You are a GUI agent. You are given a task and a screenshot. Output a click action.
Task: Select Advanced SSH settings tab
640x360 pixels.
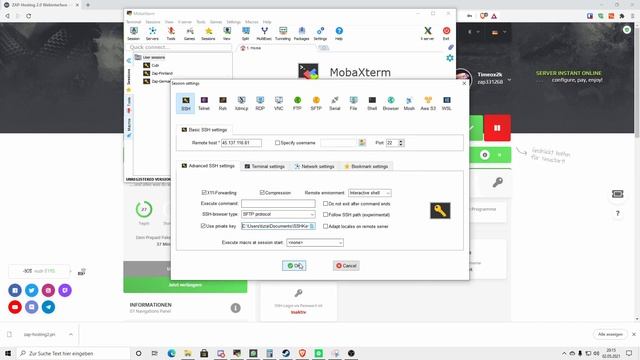point(208,166)
